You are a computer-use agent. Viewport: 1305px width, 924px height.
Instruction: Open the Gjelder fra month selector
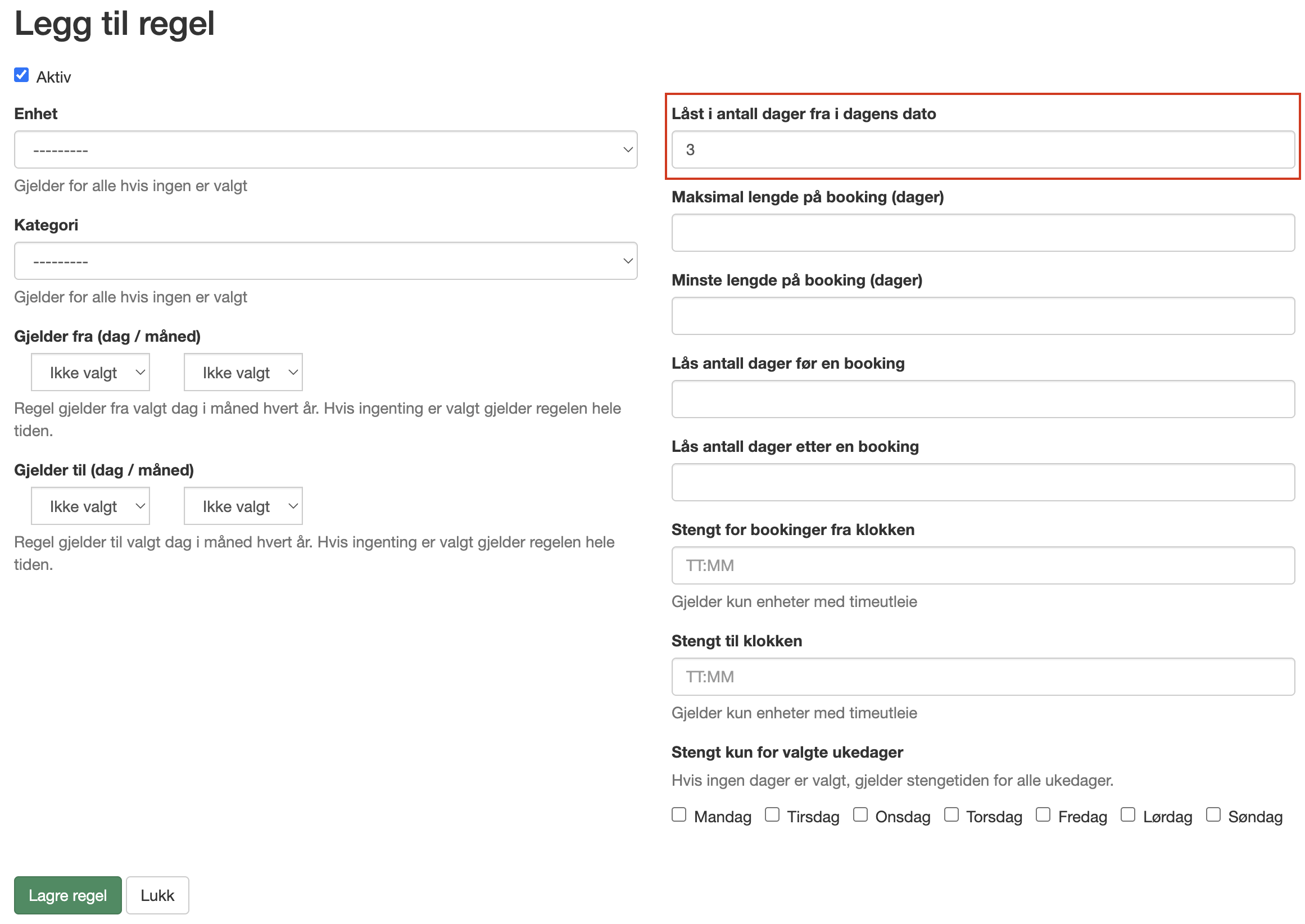click(243, 372)
